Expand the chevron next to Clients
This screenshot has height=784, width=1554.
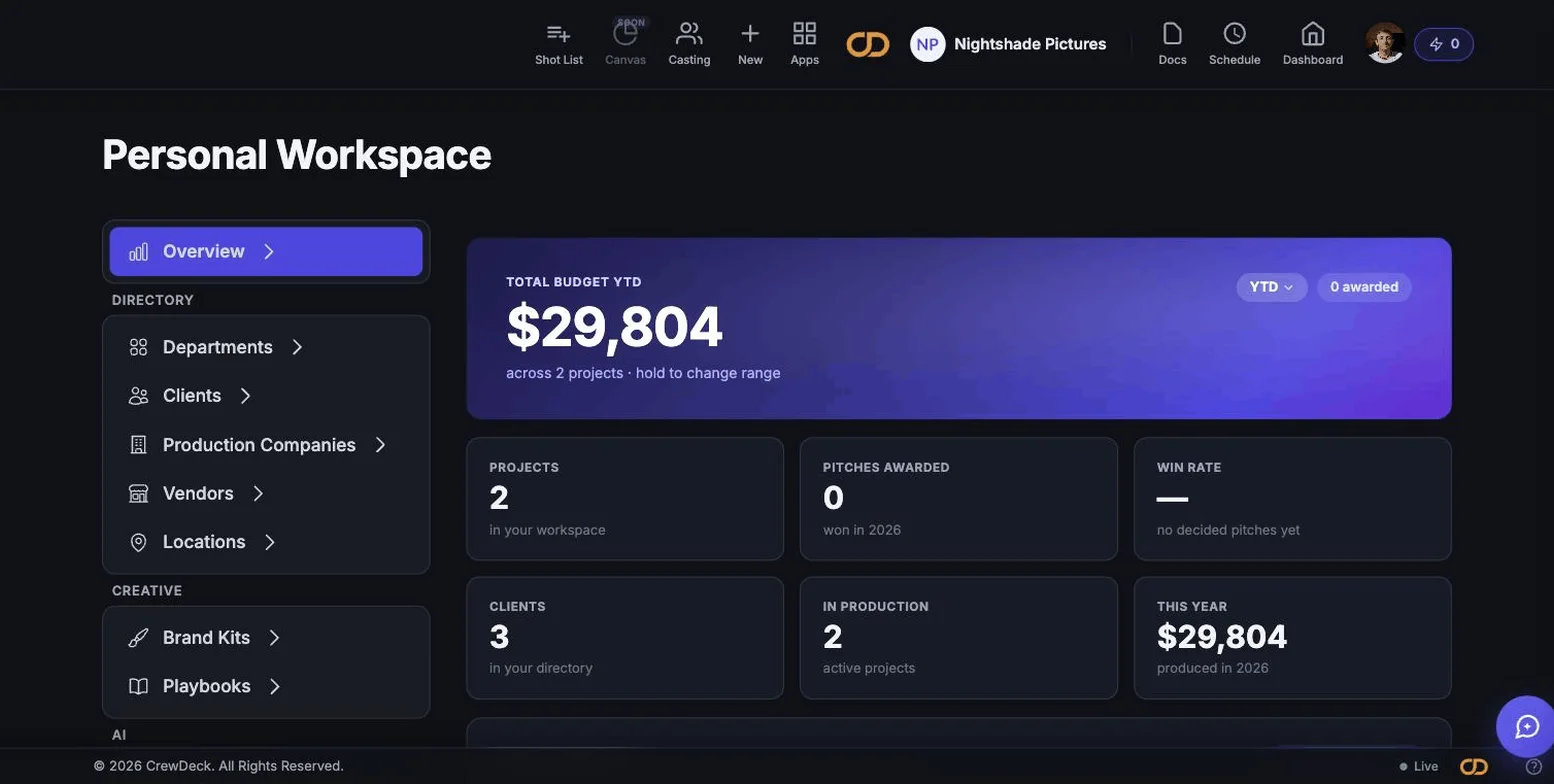tap(245, 396)
